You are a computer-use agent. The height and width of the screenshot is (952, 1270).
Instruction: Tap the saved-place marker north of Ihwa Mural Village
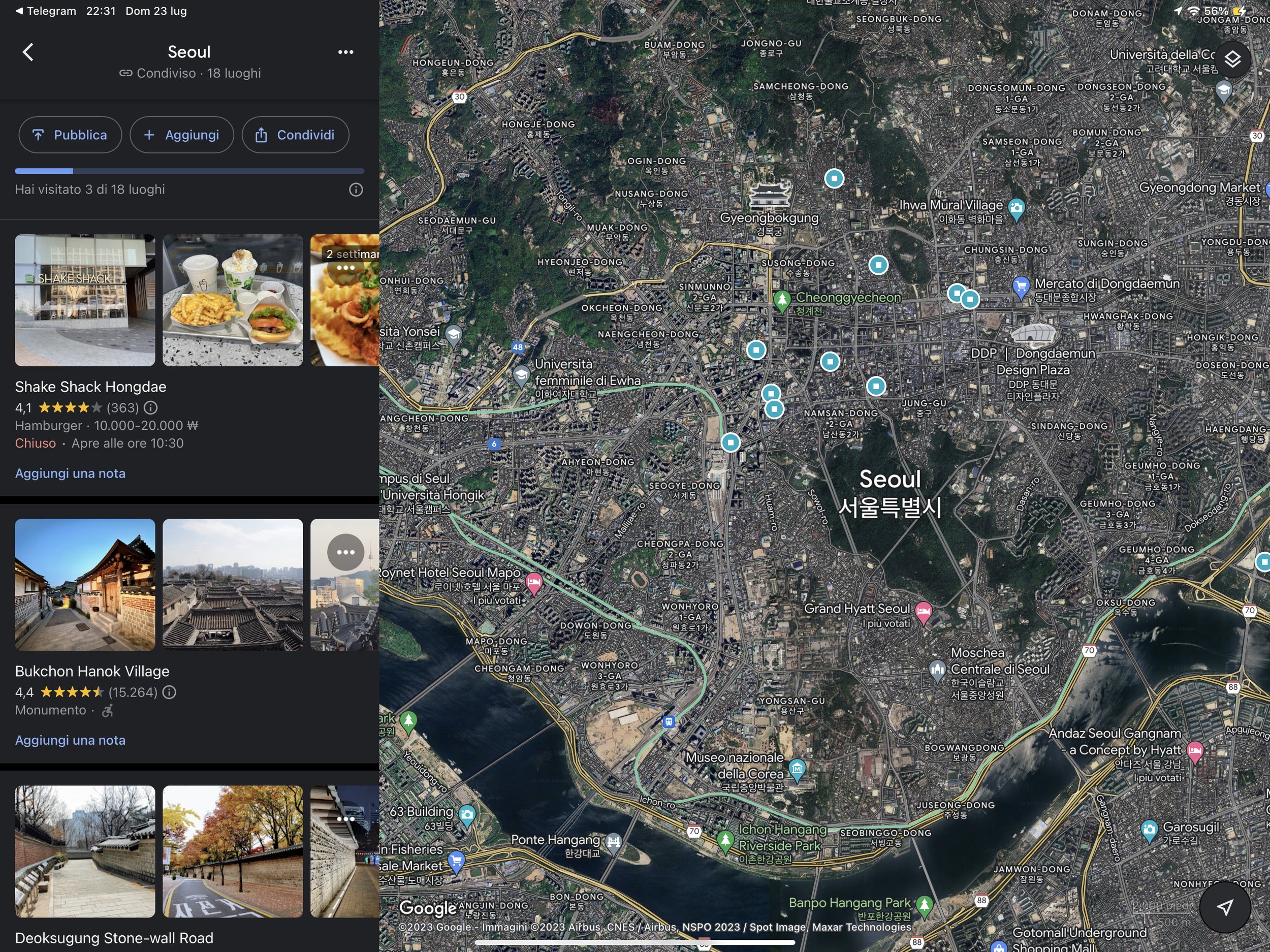click(x=834, y=179)
